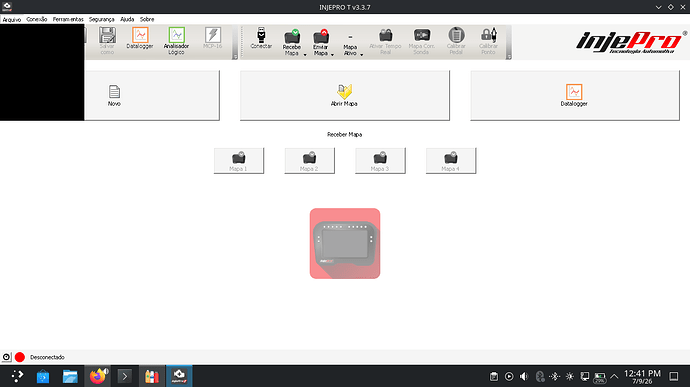
Task: Open the battery tray icon
Action: point(600,377)
